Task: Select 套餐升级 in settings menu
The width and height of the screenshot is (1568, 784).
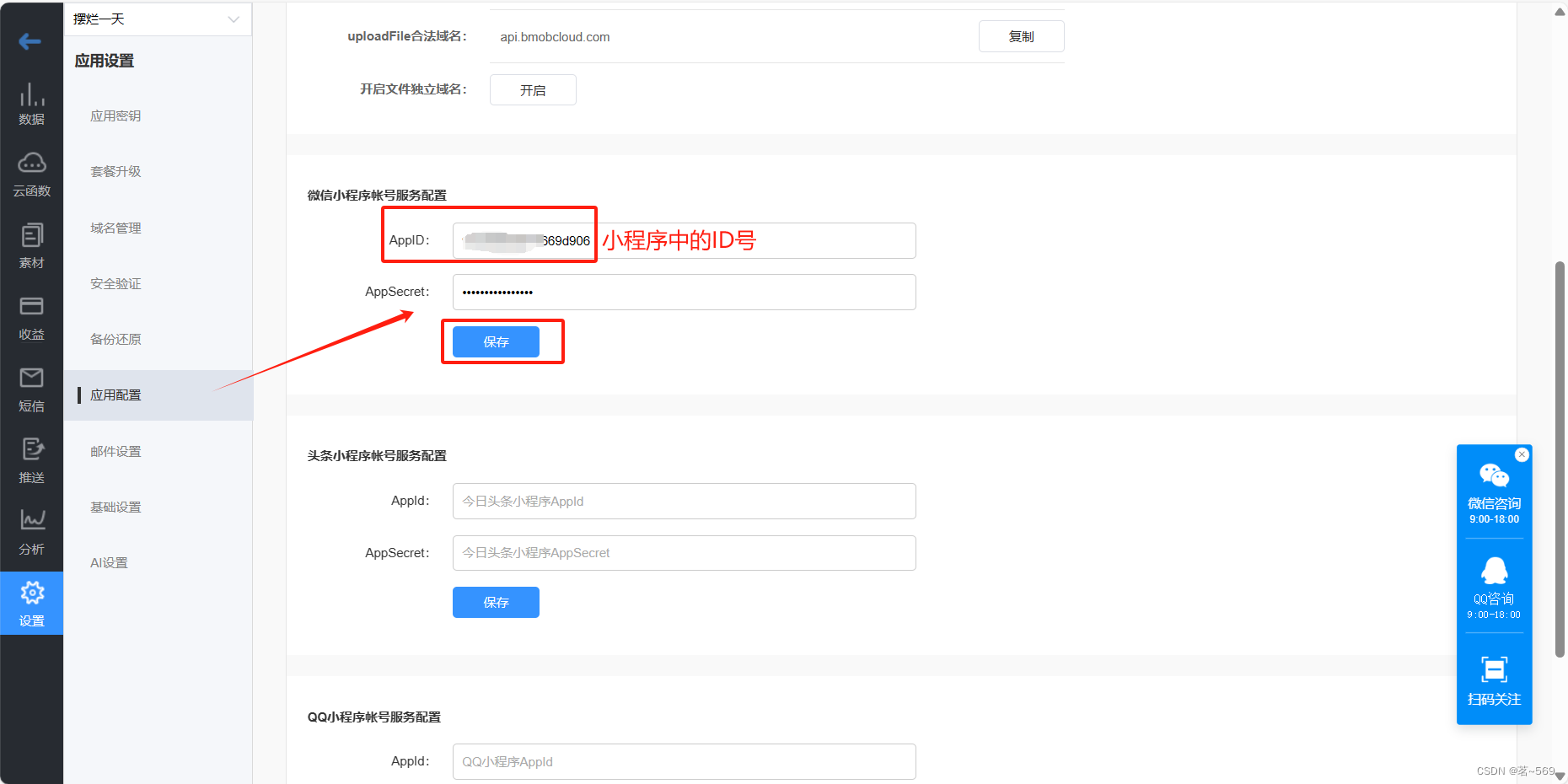Action: 115,172
